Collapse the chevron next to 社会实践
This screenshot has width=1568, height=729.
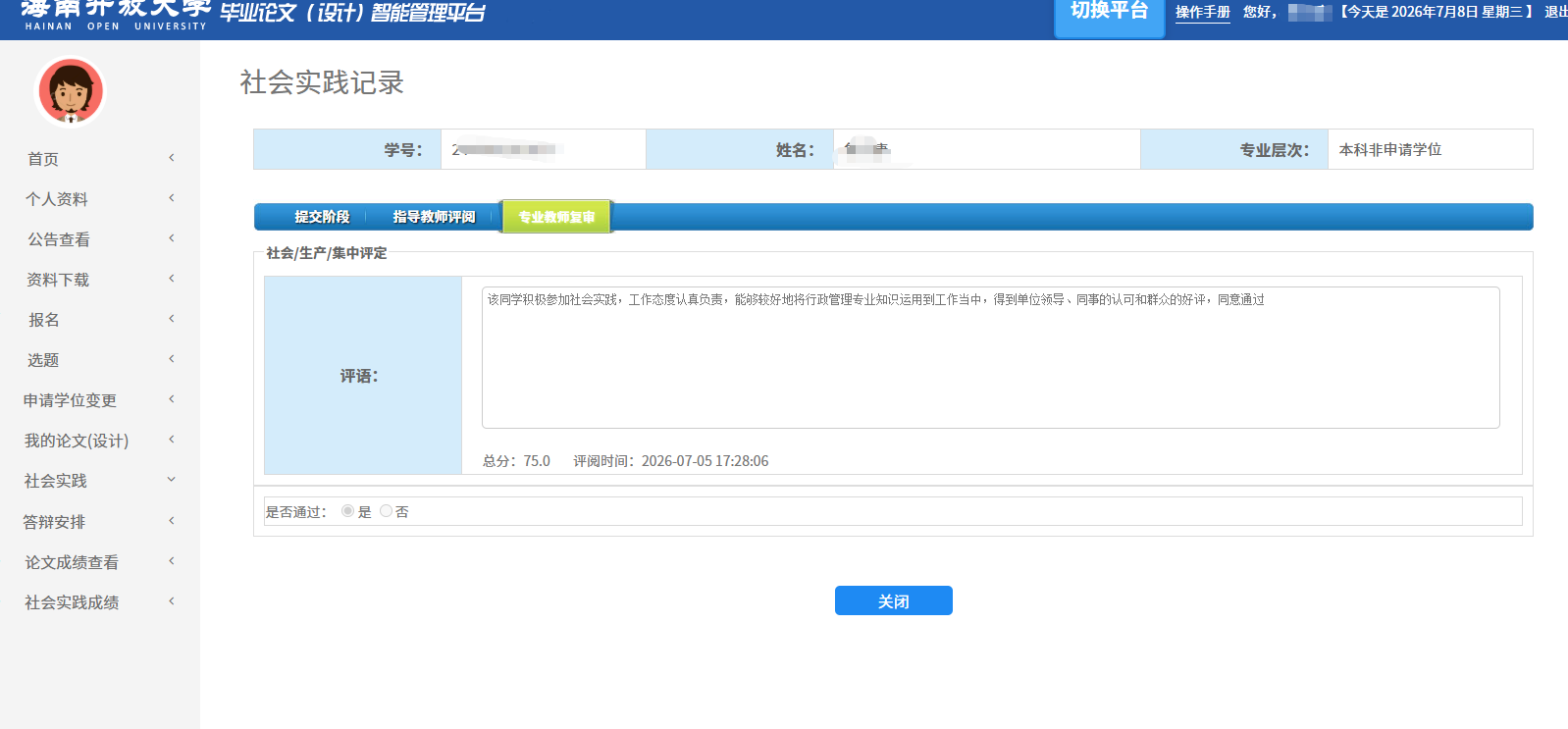tap(172, 480)
